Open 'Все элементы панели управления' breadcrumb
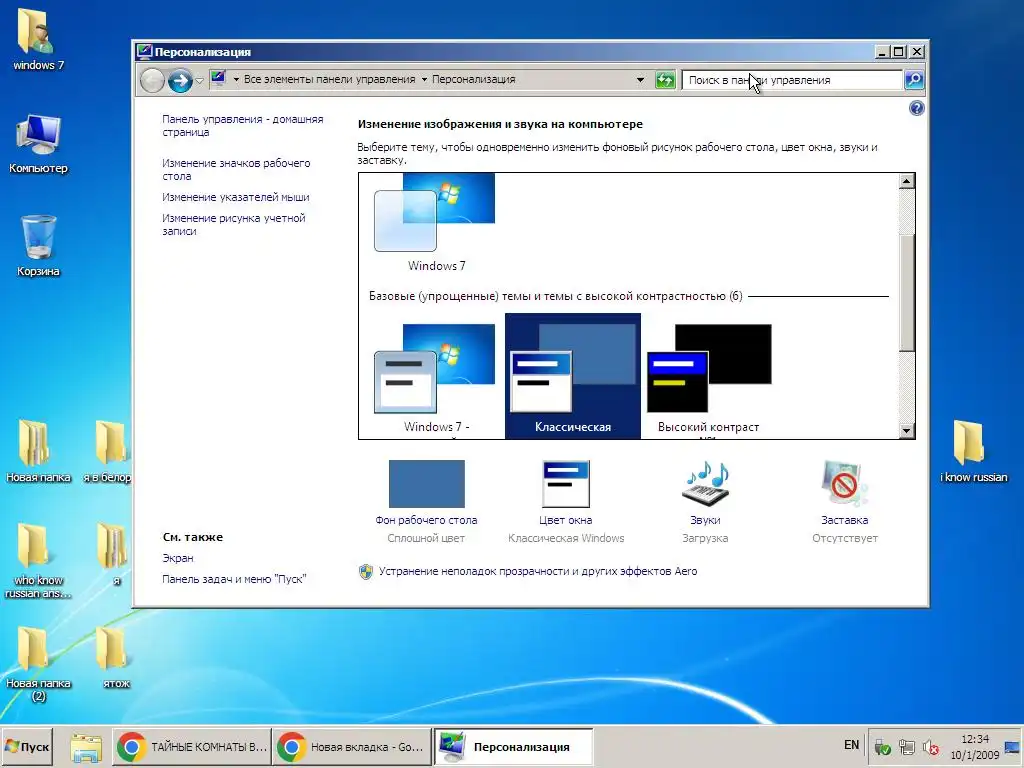1024x768 pixels. point(329,80)
